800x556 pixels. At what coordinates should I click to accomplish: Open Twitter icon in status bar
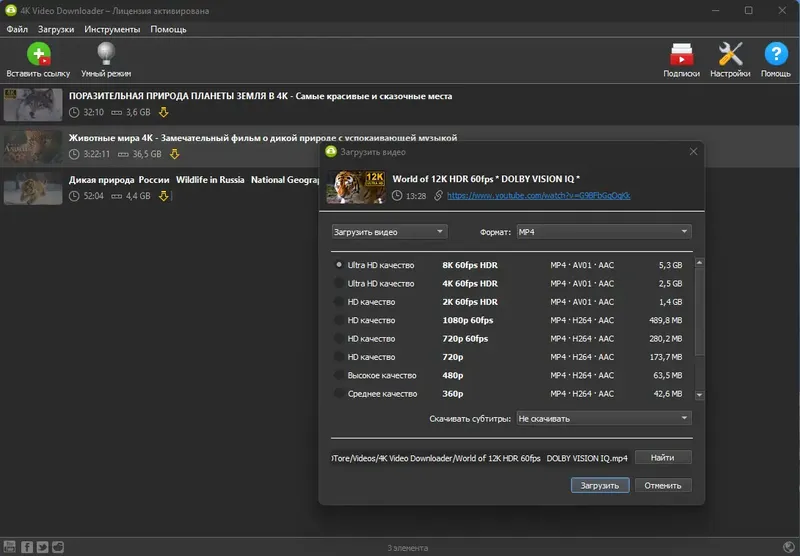(42, 547)
